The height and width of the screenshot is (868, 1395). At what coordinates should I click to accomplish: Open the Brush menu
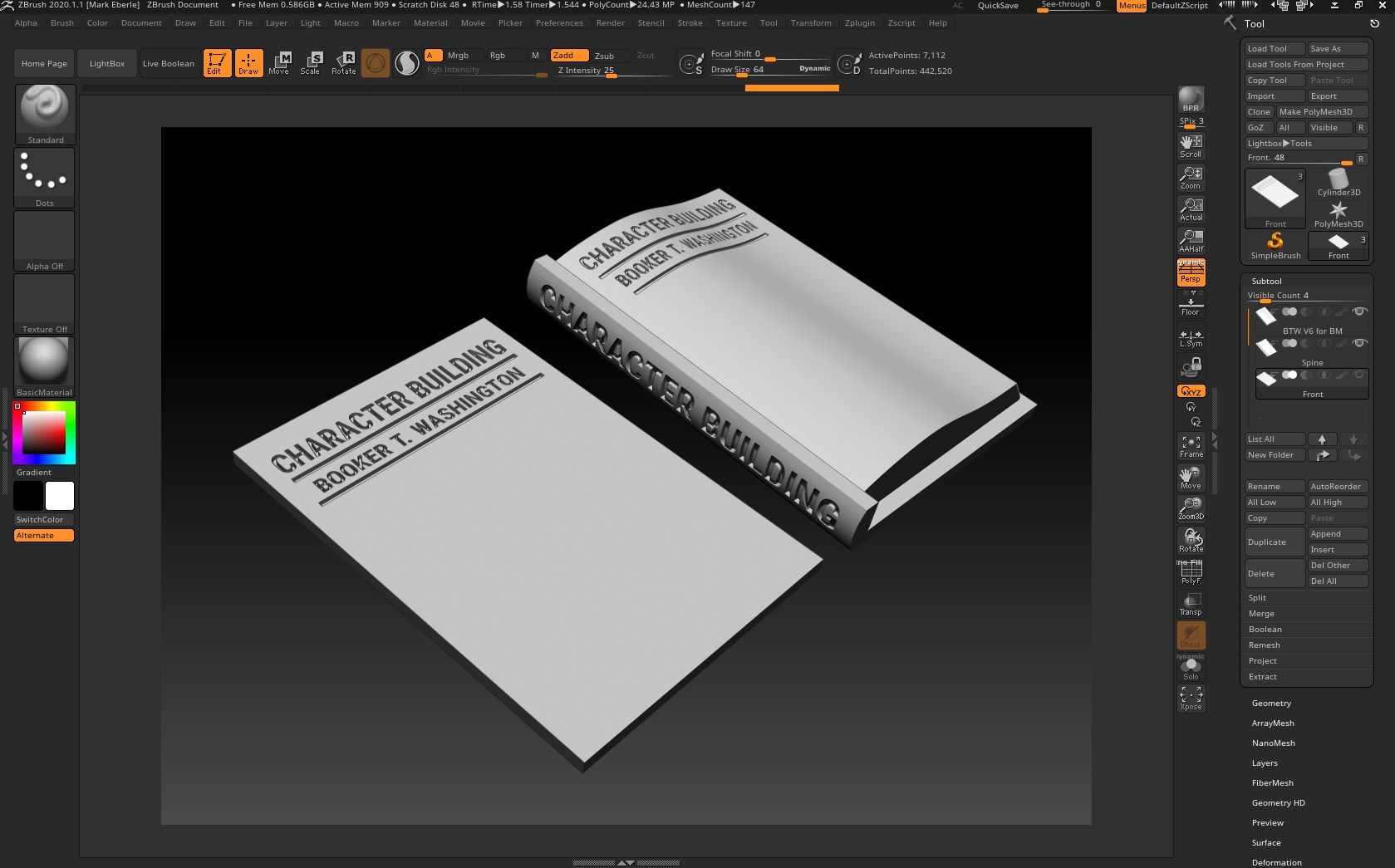click(62, 23)
